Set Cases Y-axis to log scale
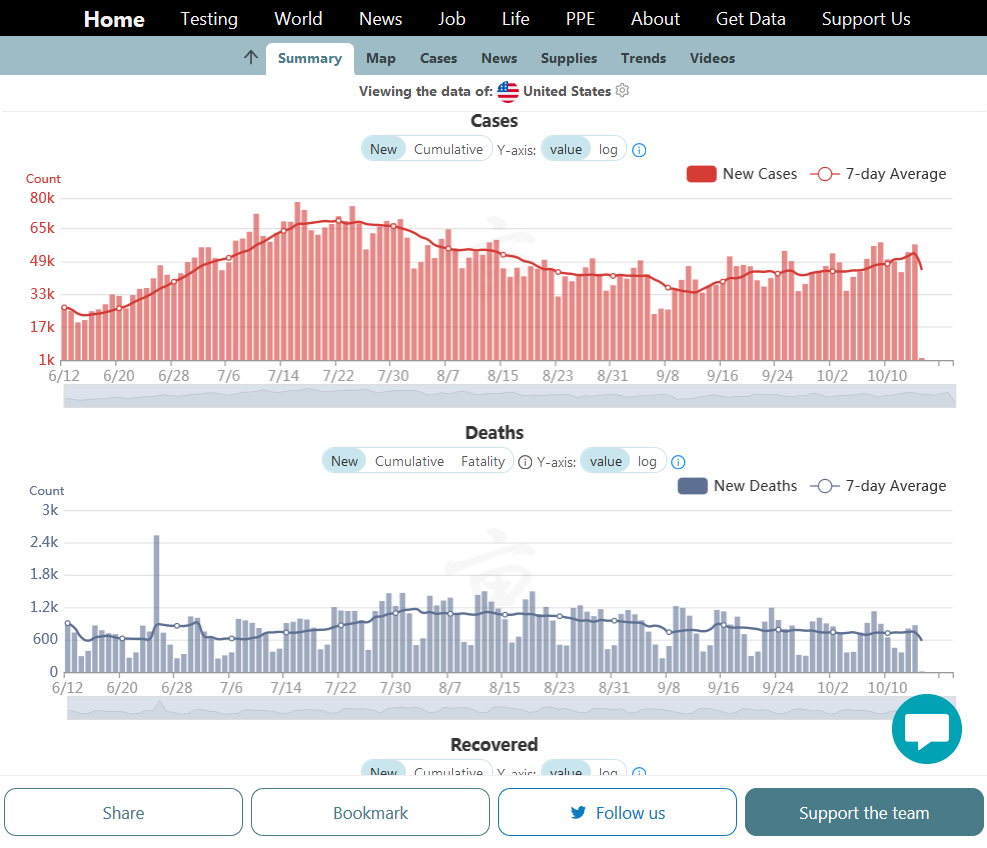987x848 pixels. [x=608, y=149]
